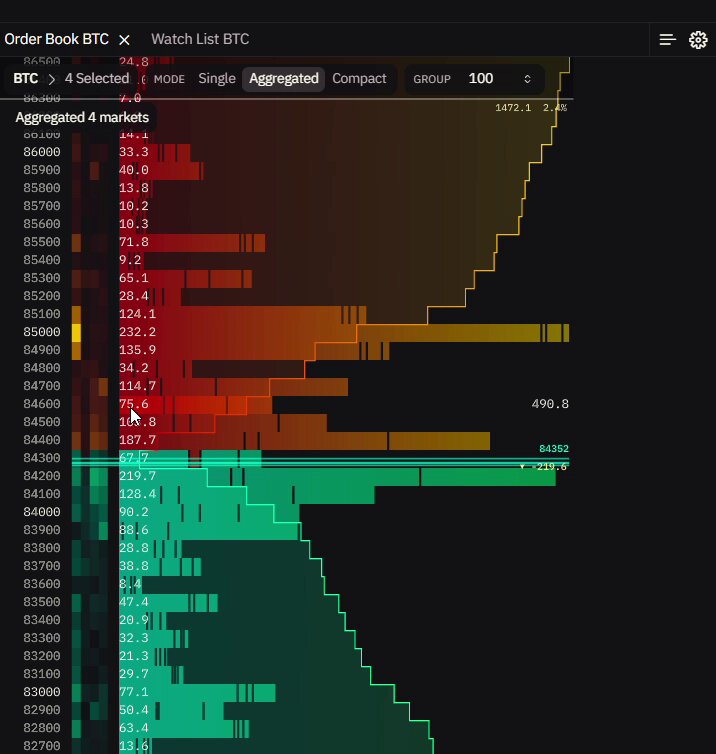Click the 85000 price level

click(x=42, y=332)
